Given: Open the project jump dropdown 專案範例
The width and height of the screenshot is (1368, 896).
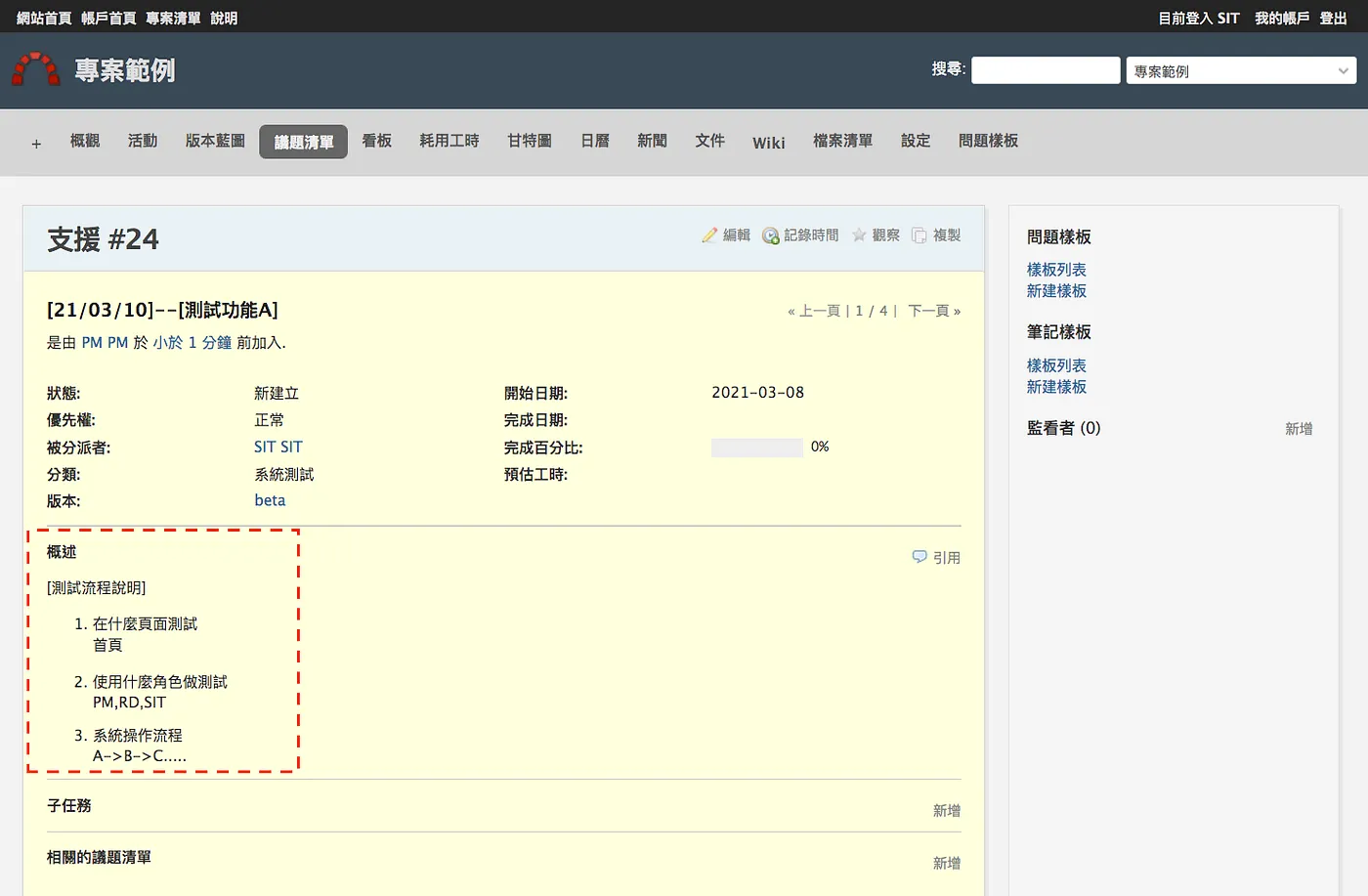Looking at the screenshot, I should pos(1241,70).
